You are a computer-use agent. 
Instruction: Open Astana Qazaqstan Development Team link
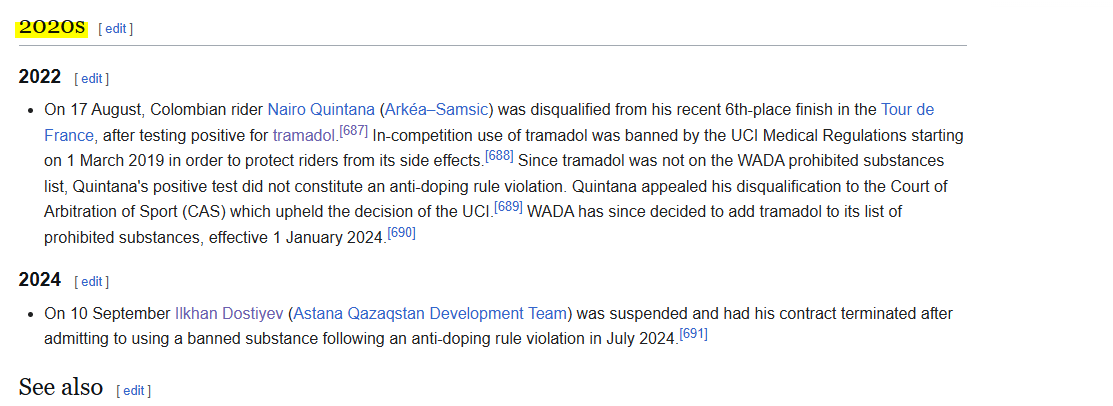[430, 314]
